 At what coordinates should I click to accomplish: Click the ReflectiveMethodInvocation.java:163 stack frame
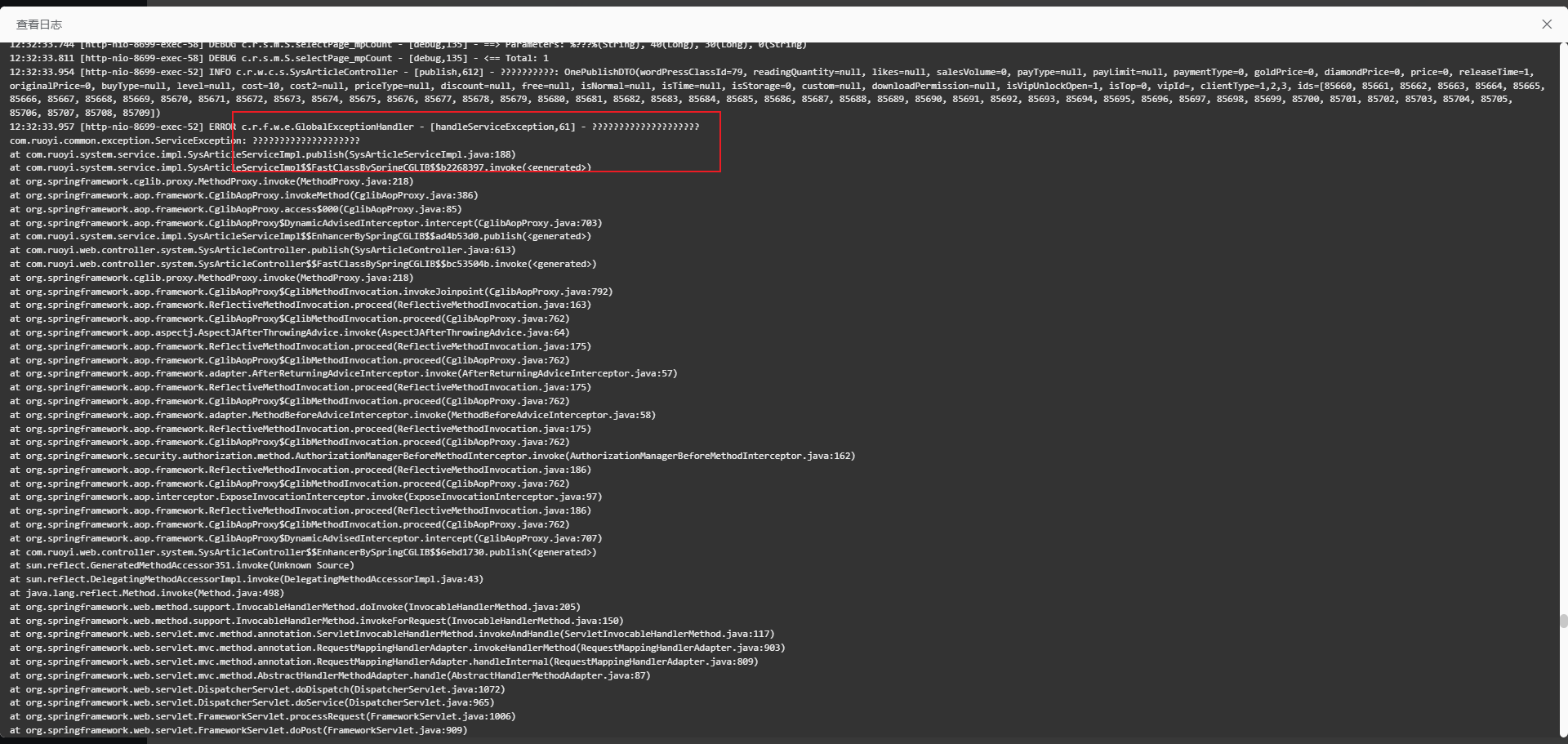[301, 305]
